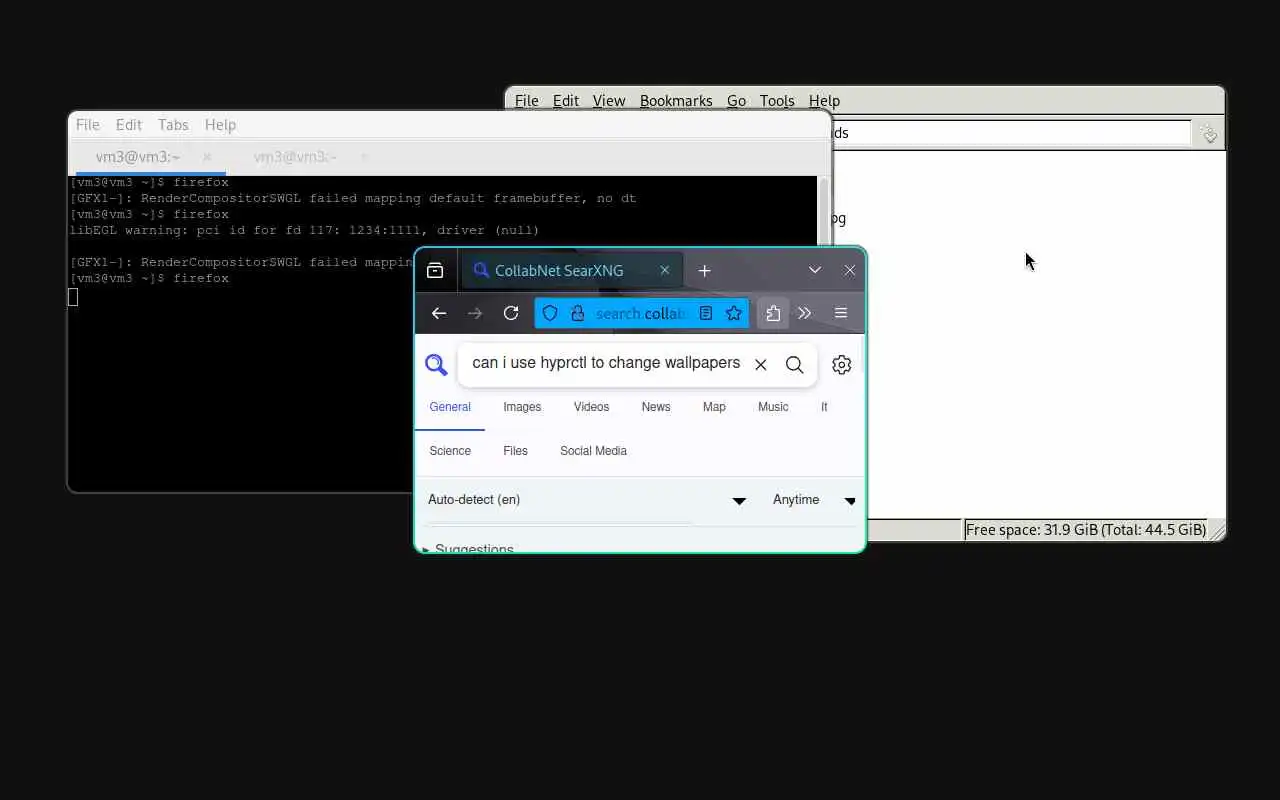Screen dimensions: 1280x800
Task: Open the terminal Tabs menu
Action: 173,125
